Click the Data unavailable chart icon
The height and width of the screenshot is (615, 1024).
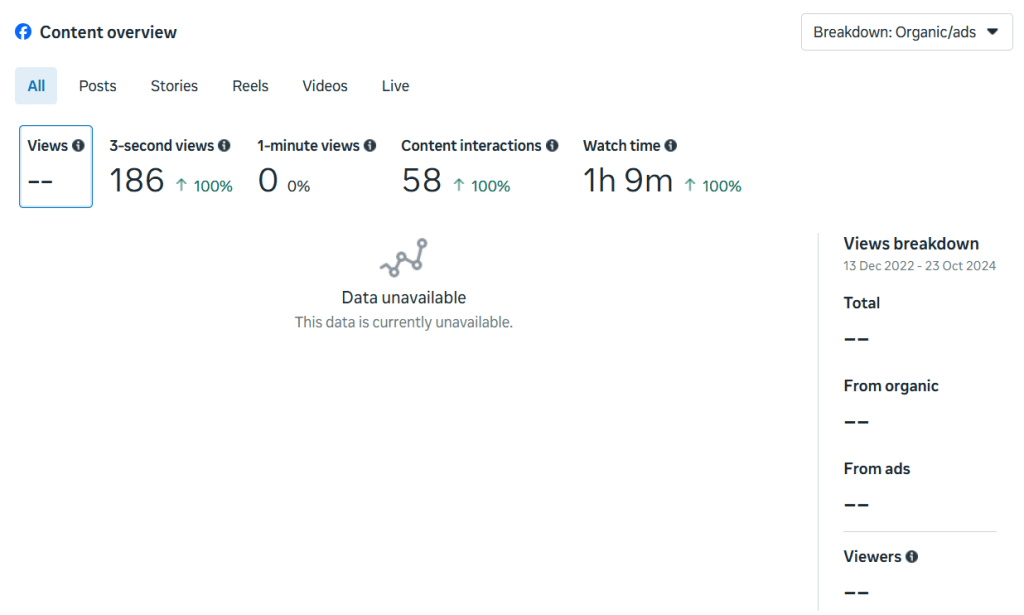404,258
